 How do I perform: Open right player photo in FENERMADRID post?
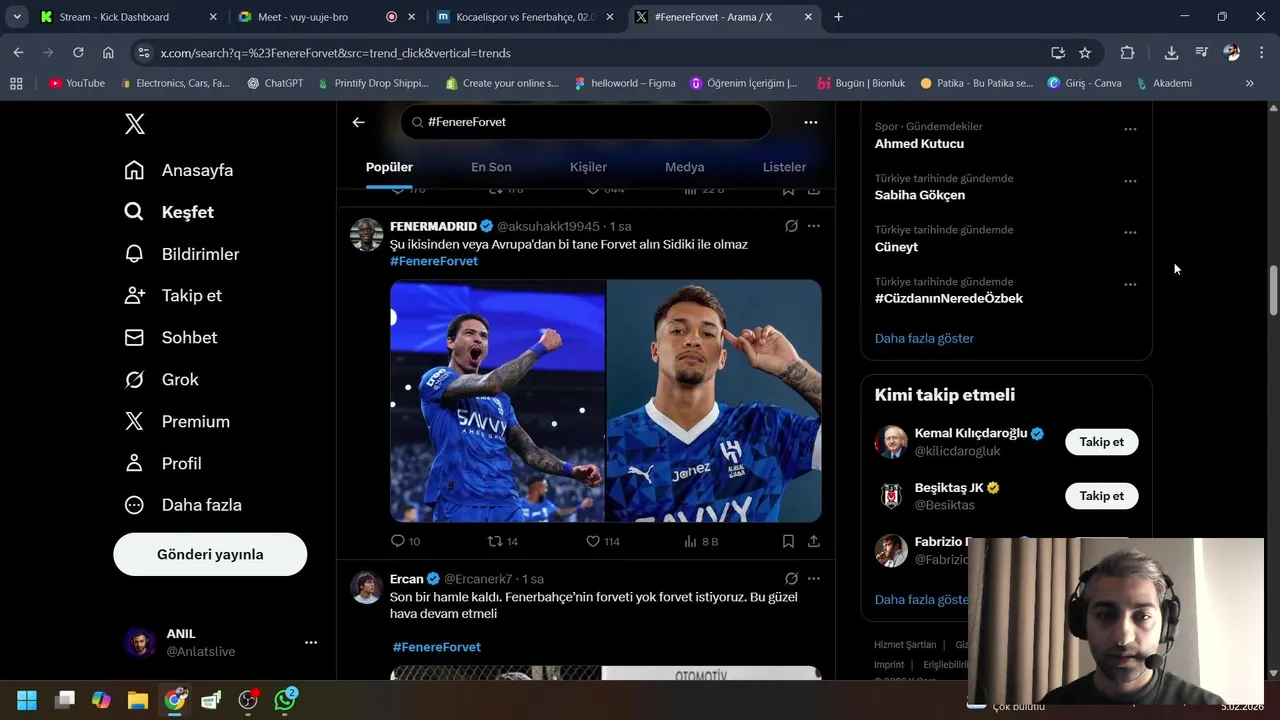click(x=714, y=401)
